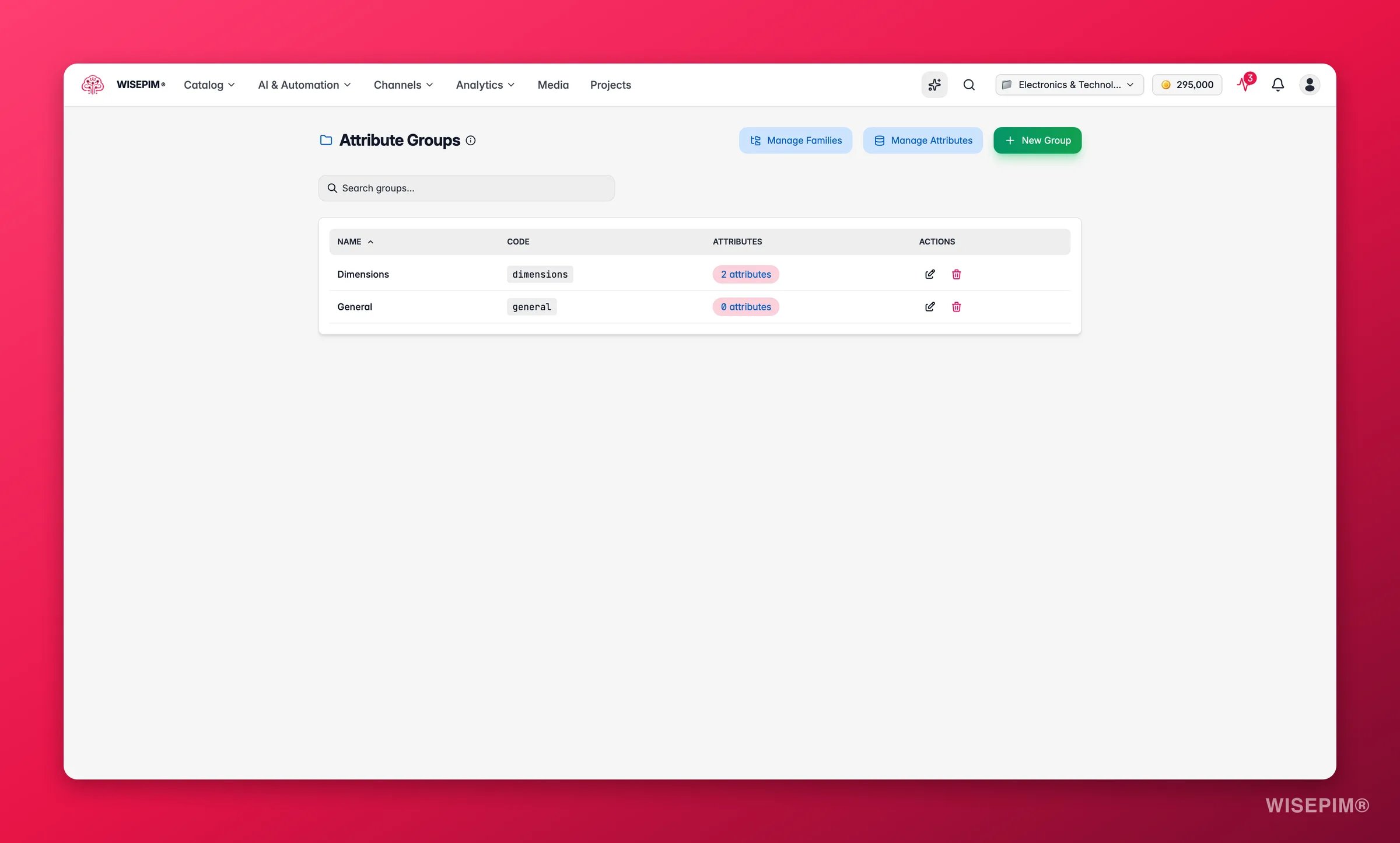The image size is (1400, 843).
Task: Click the Manage Families button
Action: point(796,141)
